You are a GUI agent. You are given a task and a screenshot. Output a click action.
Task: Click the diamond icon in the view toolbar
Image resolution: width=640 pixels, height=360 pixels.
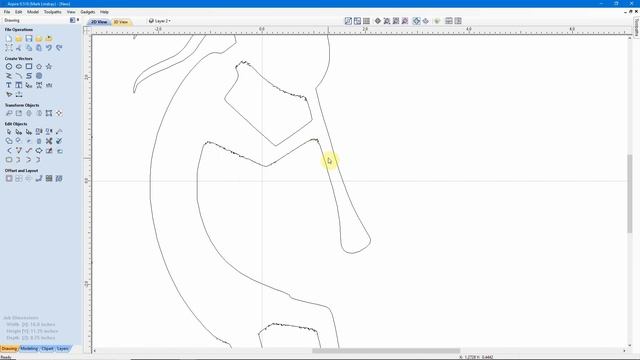(x=378, y=21)
